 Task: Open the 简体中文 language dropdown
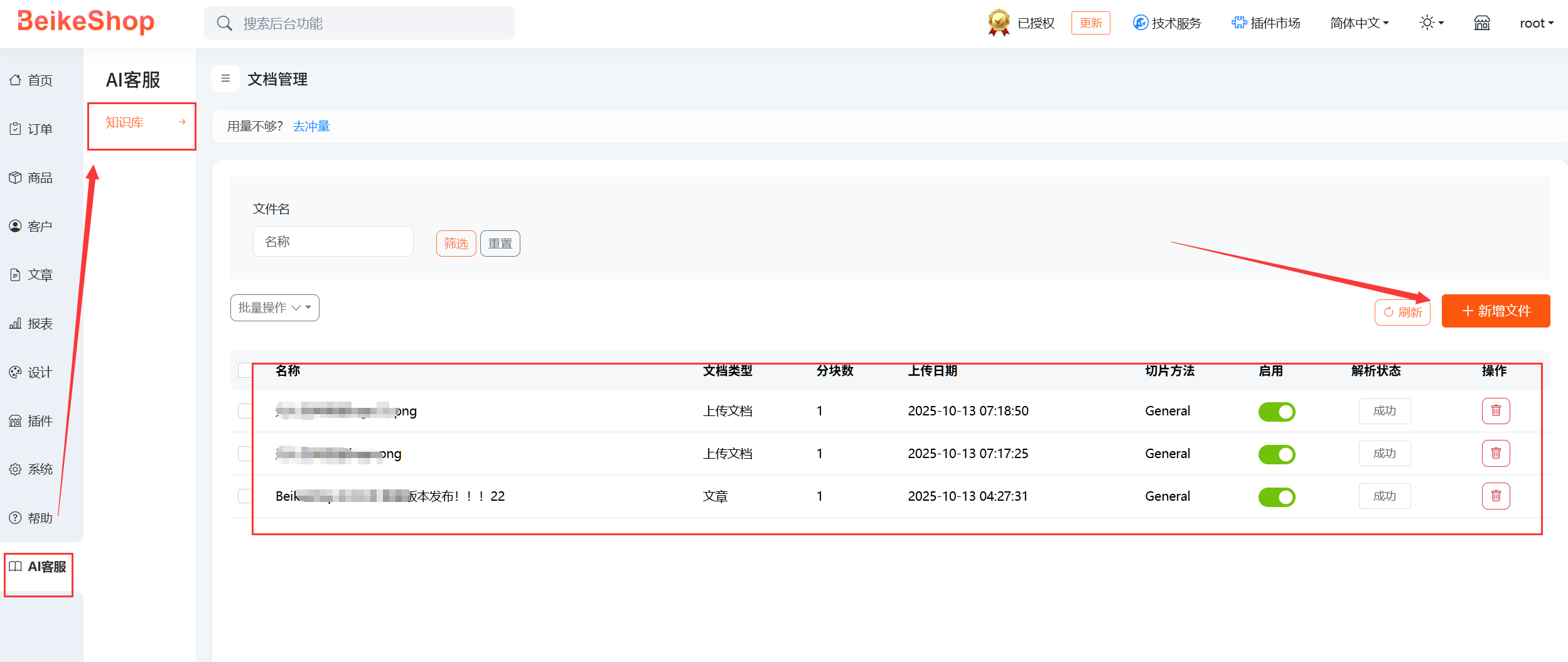(1359, 23)
